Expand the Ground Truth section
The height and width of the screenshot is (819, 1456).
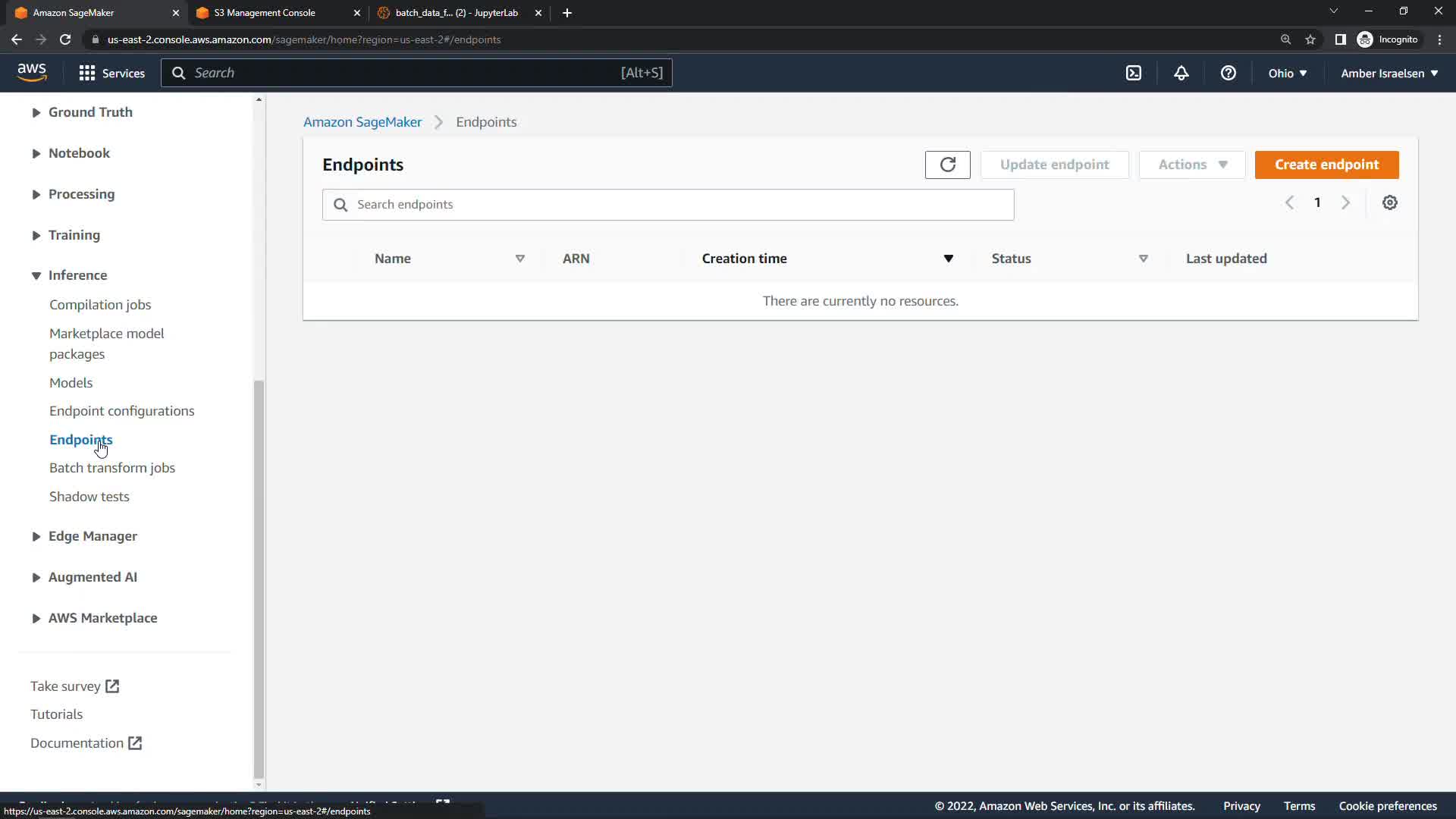click(x=90, y=112)
